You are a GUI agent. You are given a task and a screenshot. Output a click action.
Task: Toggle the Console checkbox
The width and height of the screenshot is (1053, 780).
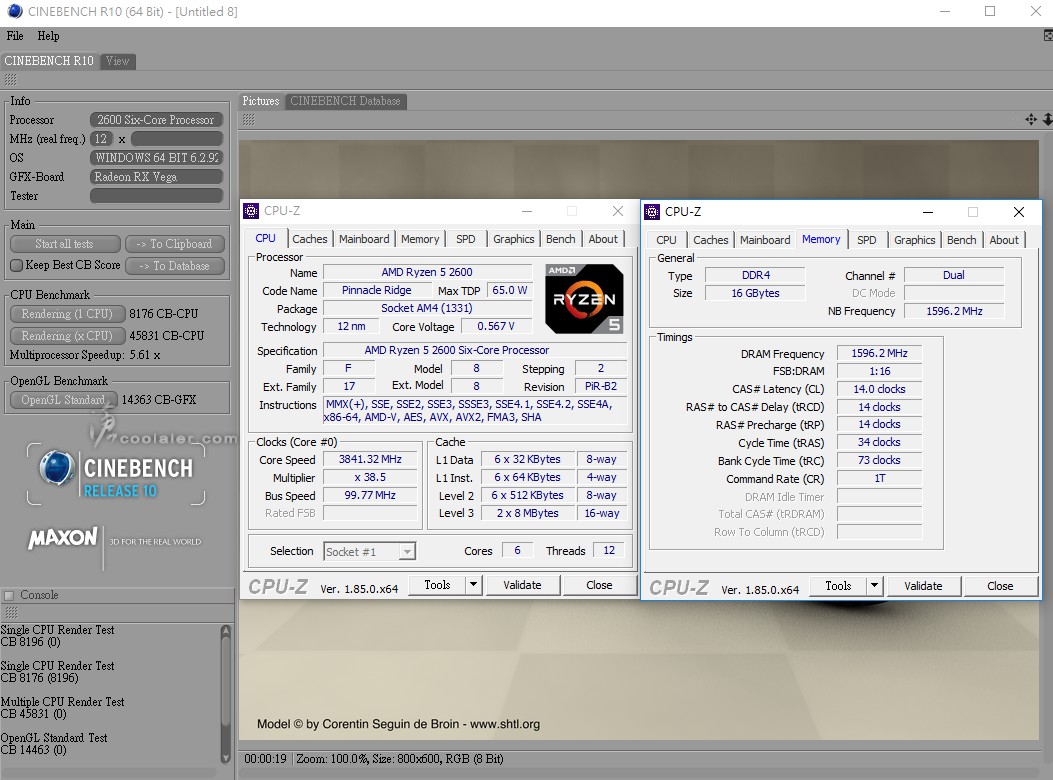[9, 595]
